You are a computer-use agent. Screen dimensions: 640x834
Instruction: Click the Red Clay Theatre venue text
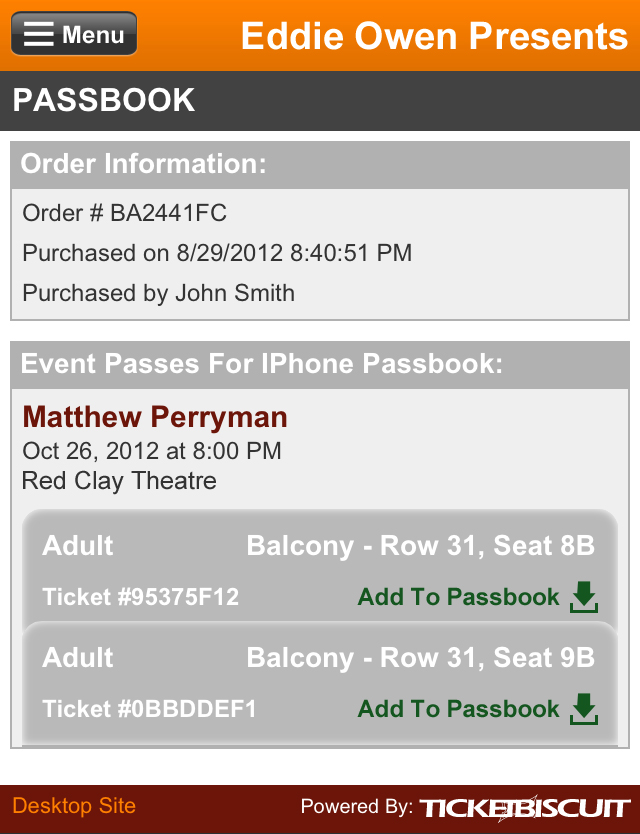coord(119,481)
